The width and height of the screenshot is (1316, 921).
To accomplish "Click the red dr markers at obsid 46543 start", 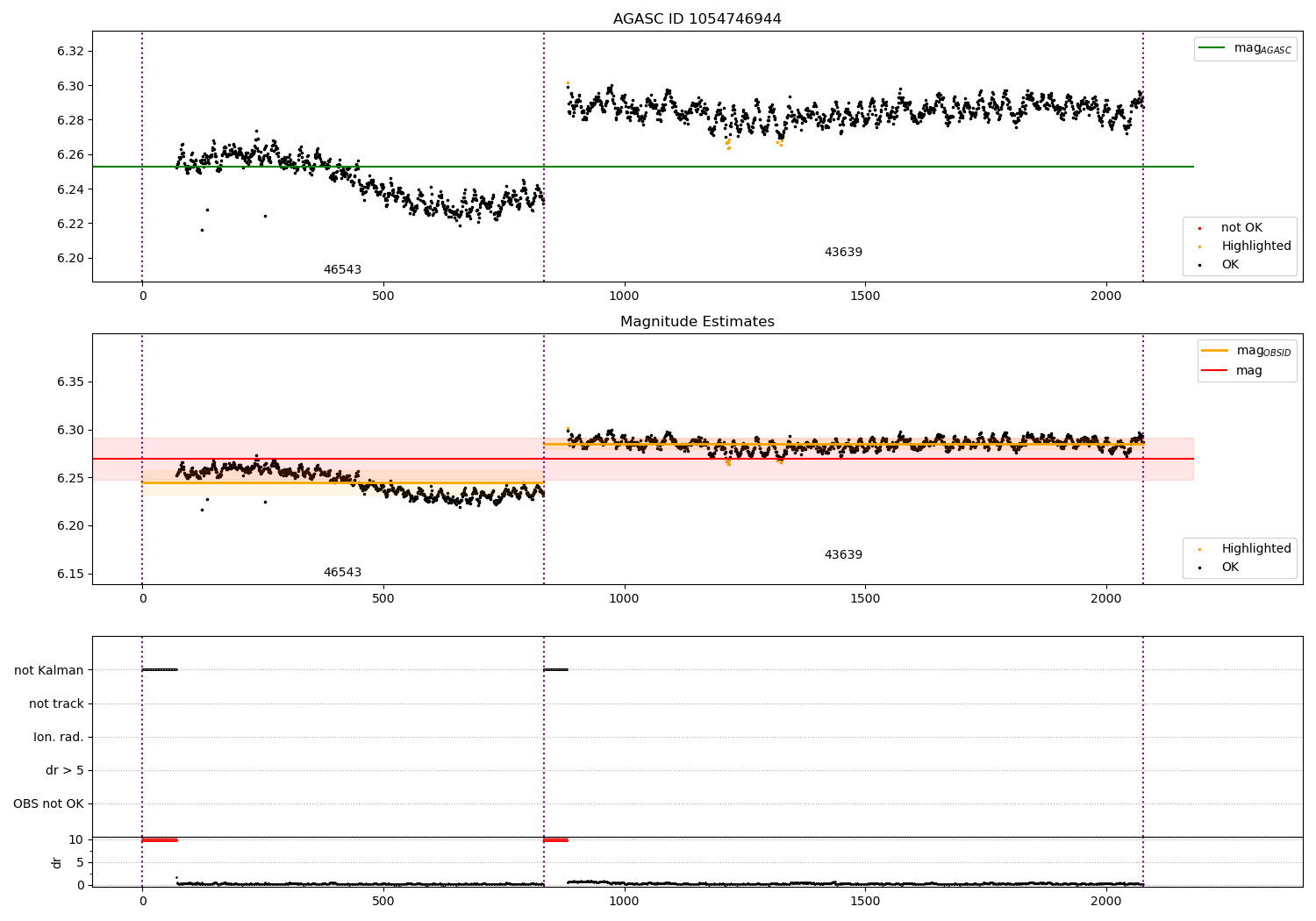I will (x=160, y=839).
